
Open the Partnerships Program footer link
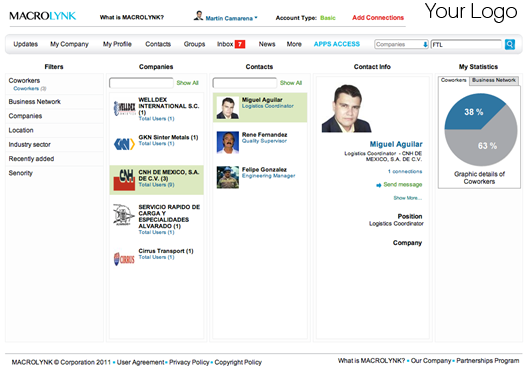click(488, 361)
